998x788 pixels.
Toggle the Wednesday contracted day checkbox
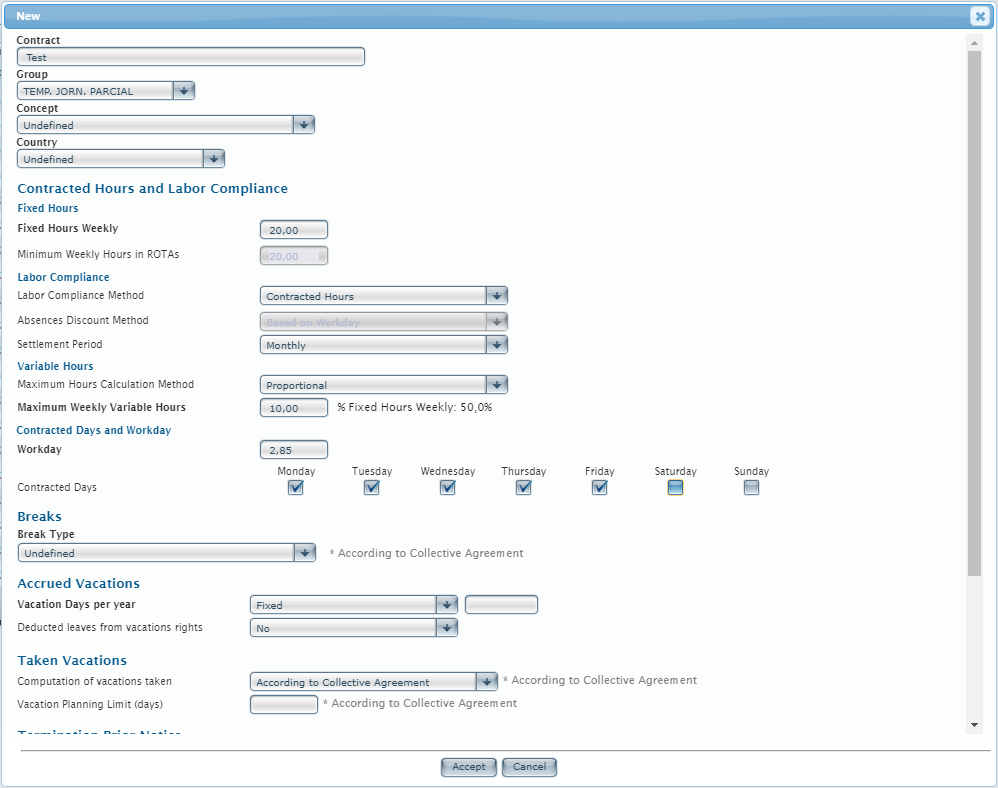[448, 488]
